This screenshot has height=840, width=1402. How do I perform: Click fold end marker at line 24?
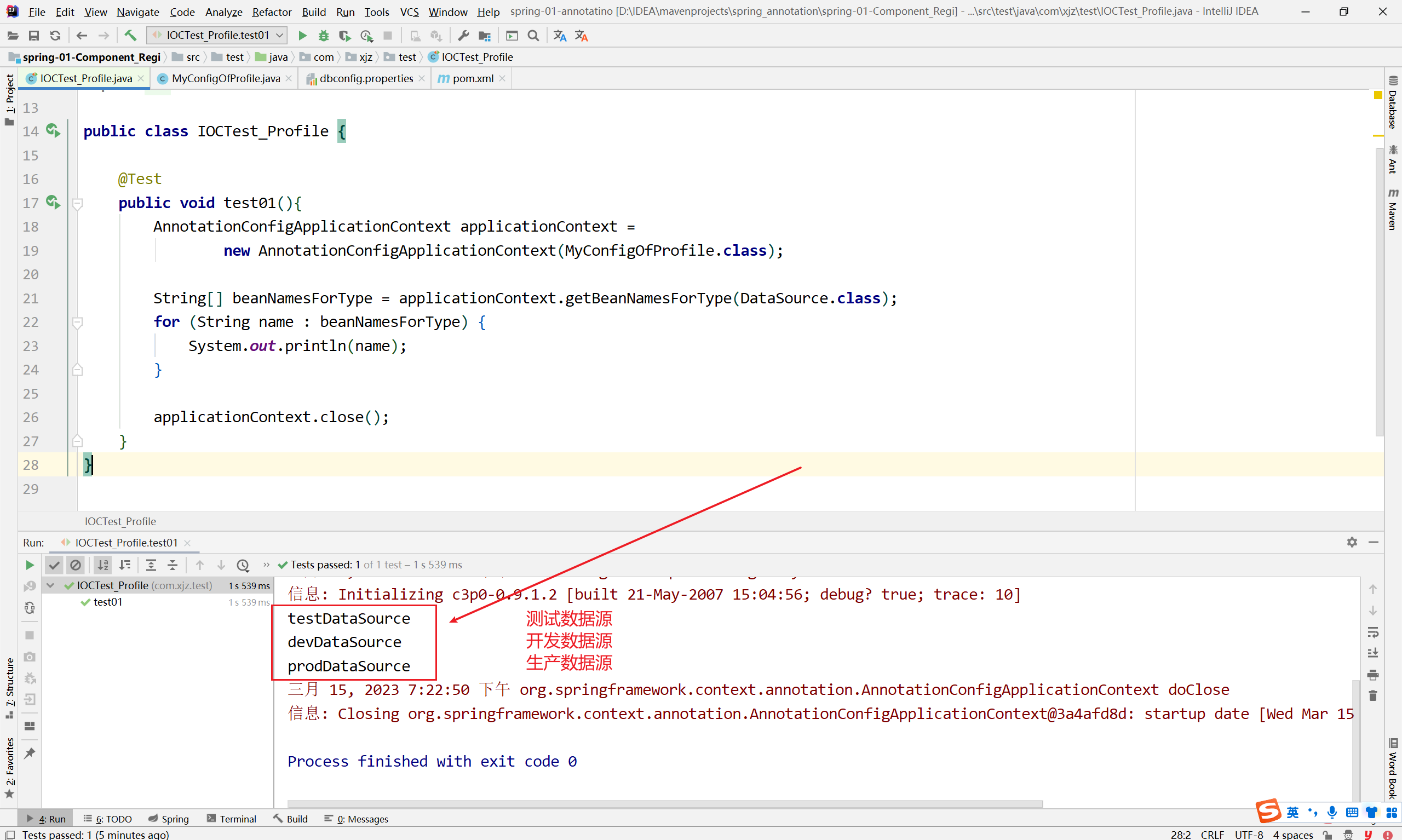point(78,370)
